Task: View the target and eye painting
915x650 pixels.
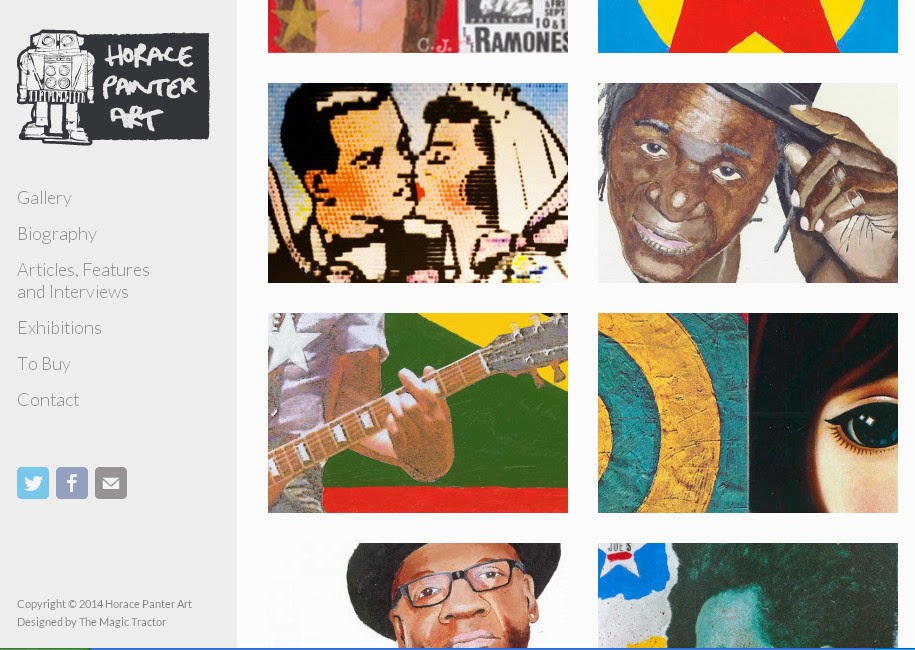Action: 748,413
